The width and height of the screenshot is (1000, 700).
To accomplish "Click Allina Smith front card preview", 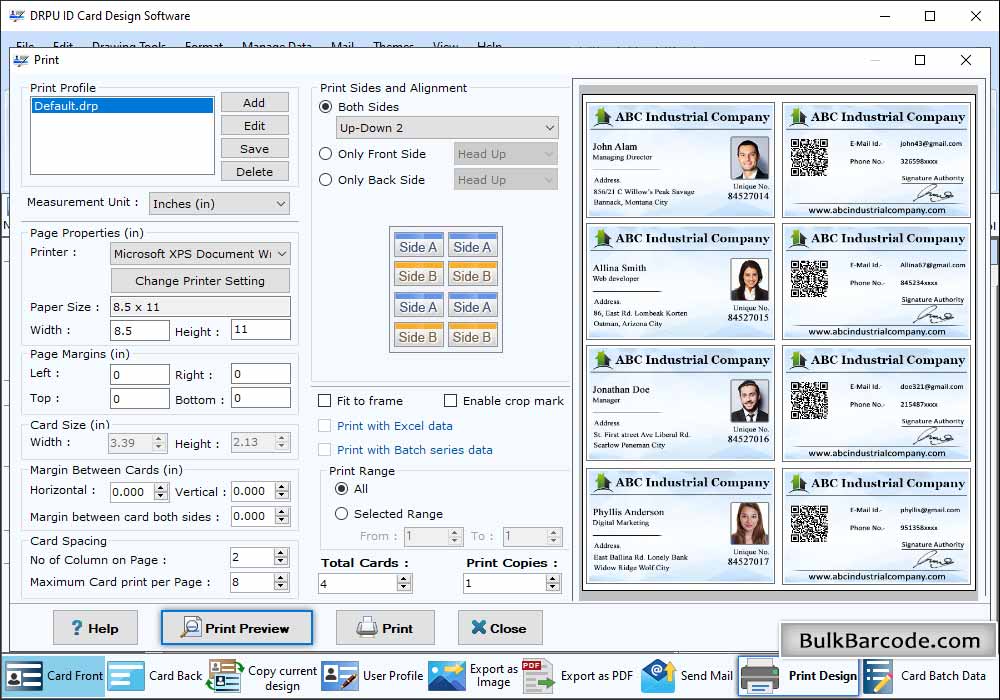I will point(680,281).
